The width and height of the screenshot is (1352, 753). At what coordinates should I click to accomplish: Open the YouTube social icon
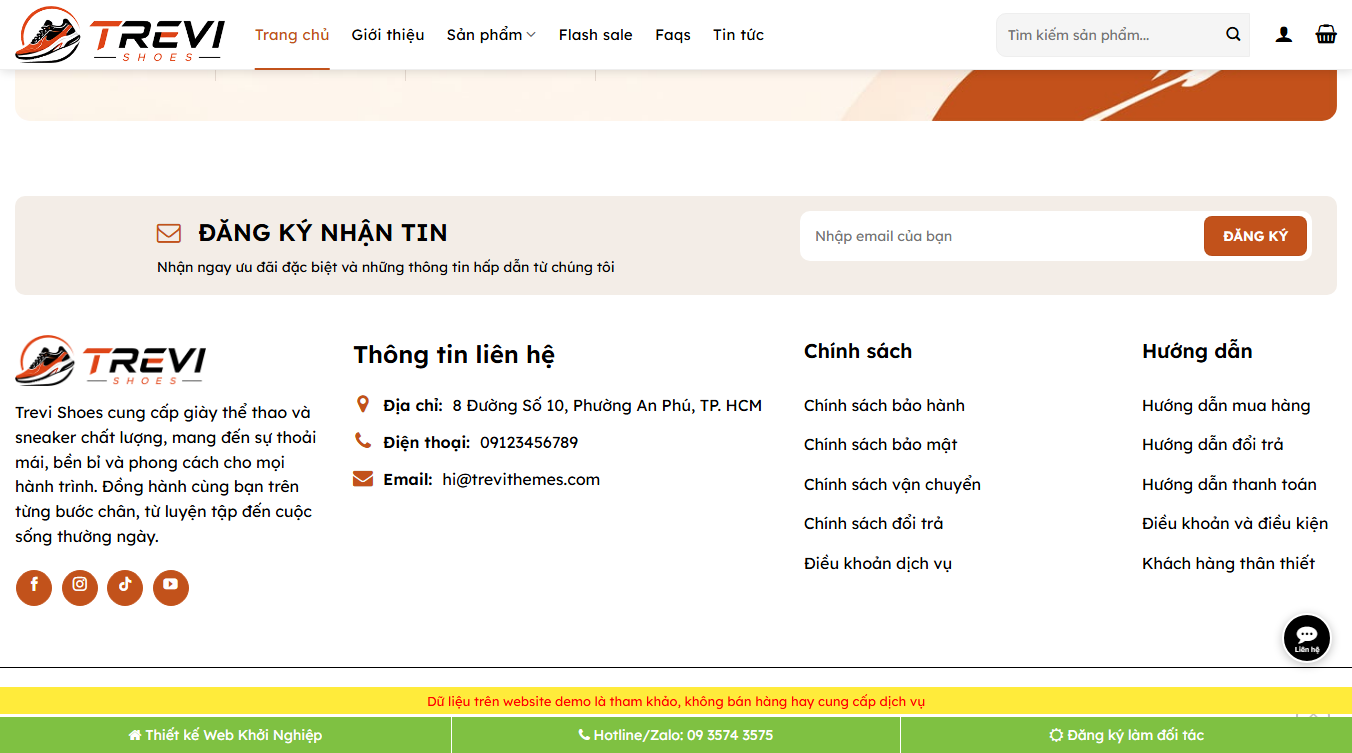coord(171,588)
